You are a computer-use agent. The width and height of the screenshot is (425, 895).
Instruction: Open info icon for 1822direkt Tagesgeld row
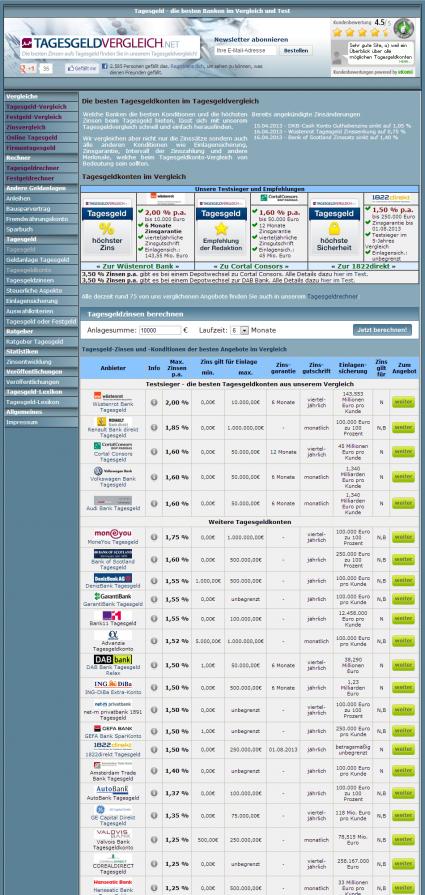(153, 749)
